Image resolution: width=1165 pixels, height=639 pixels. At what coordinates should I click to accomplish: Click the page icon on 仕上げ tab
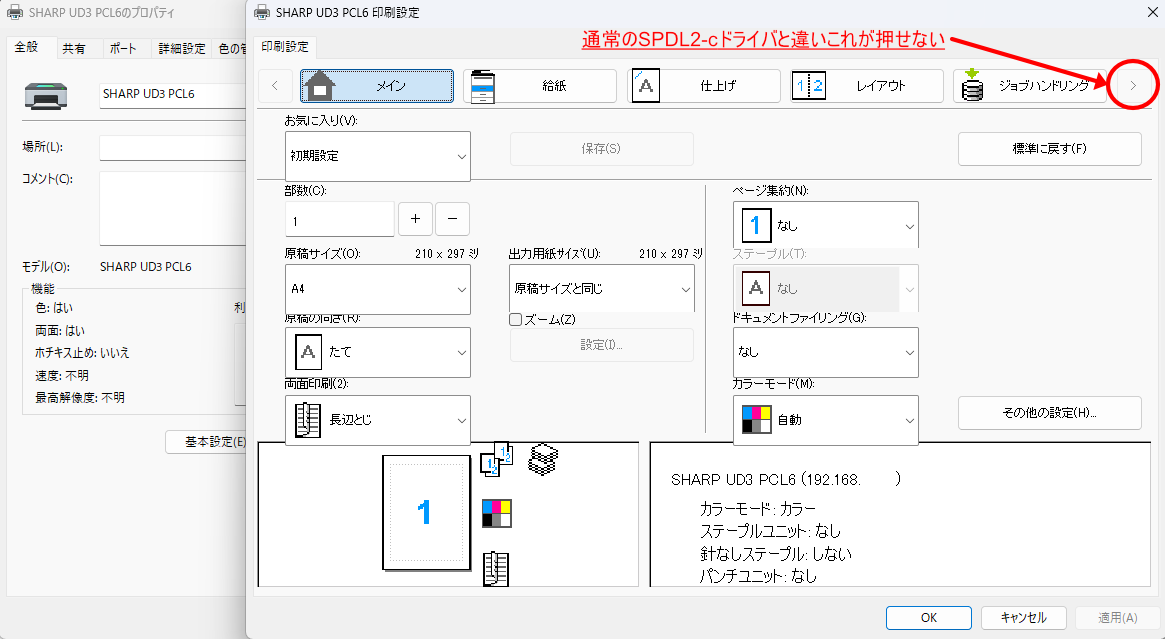point(646,85)
